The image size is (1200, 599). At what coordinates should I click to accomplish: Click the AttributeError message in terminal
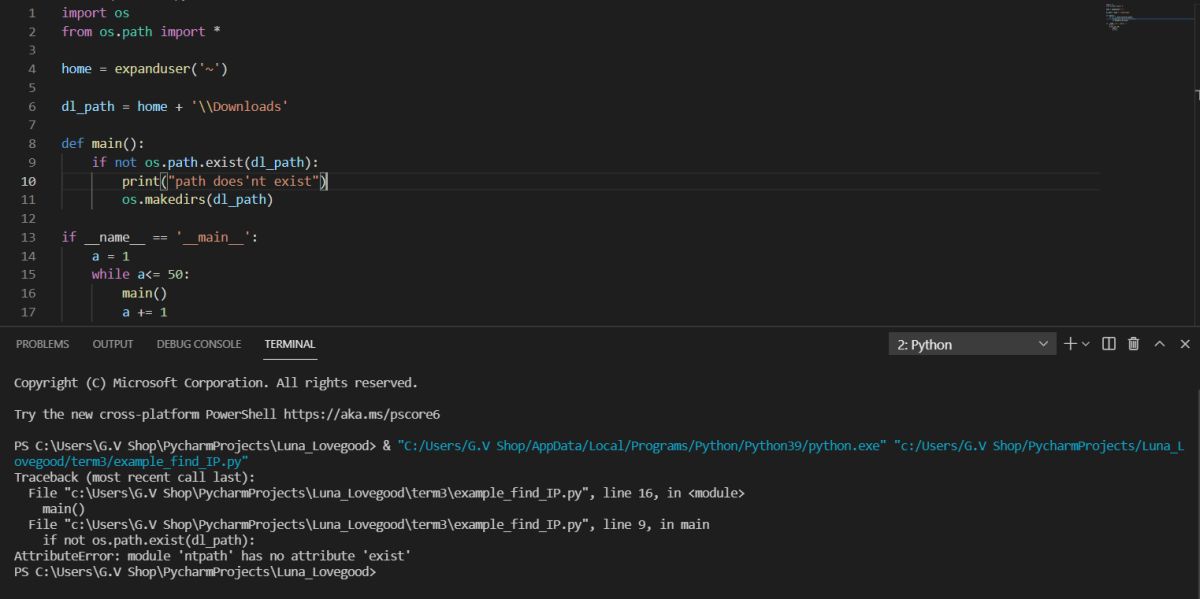tap(213, 554)
